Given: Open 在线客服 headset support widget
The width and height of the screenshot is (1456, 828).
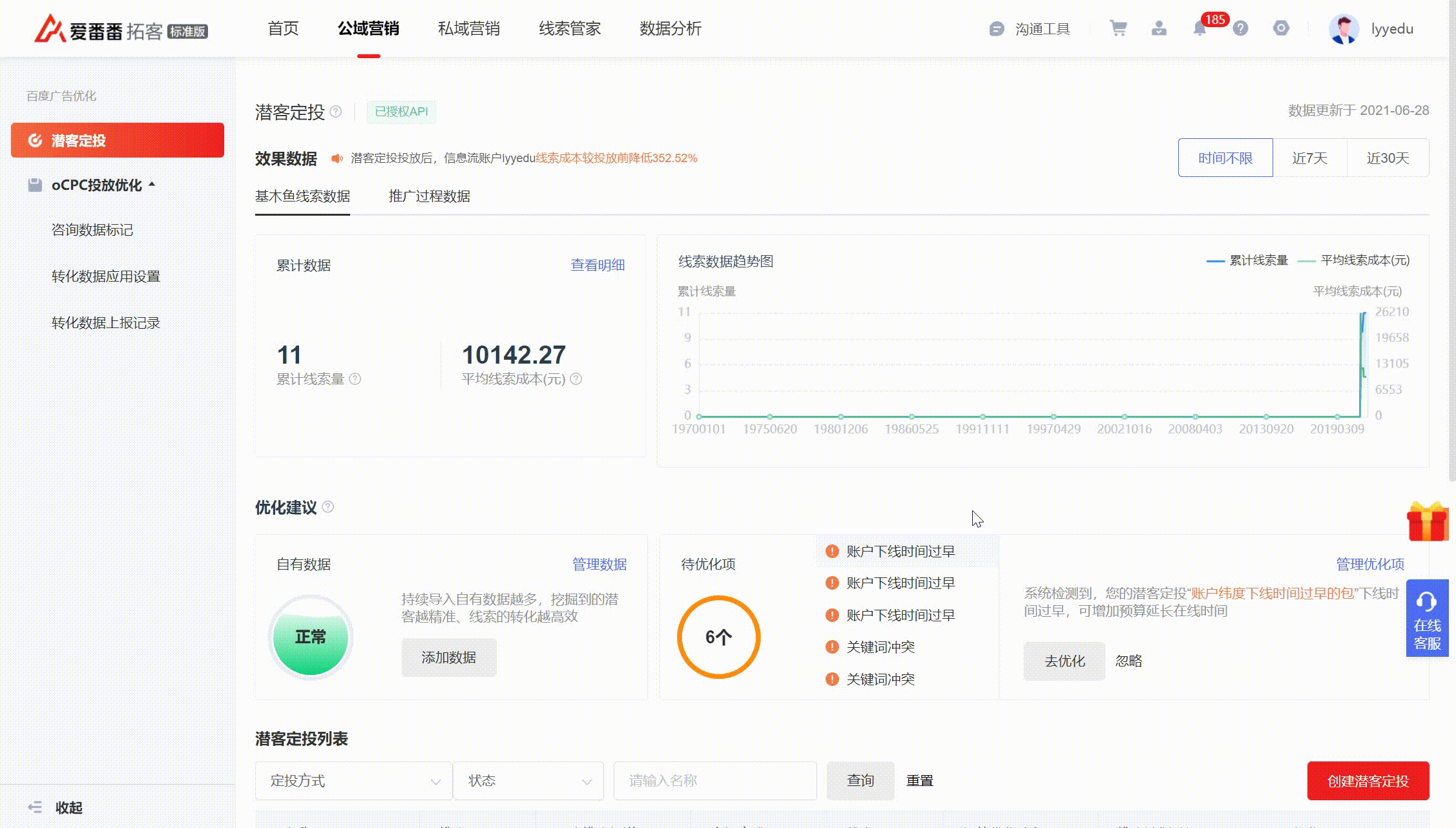Looking at the screenshot, I should tap(1427, 618).
